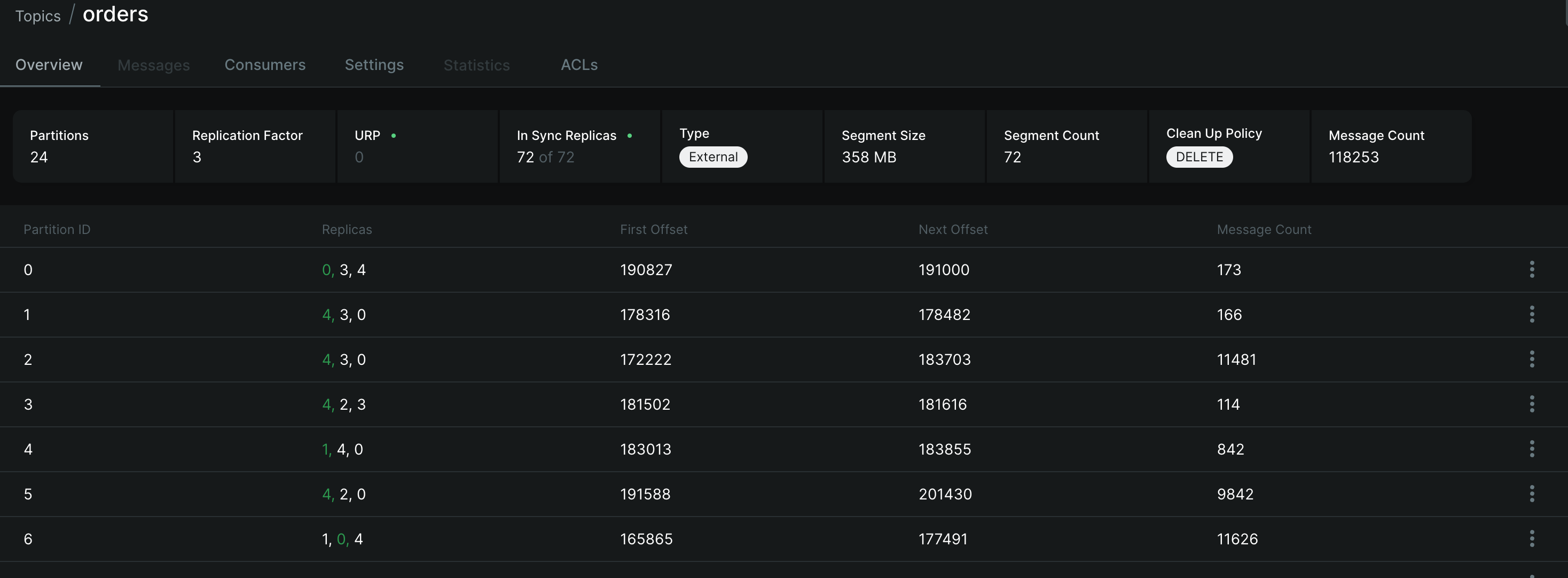Click the DELETE clean up policy badge
Viewport: 1568px width, 578px height.
pos(1199,157)
